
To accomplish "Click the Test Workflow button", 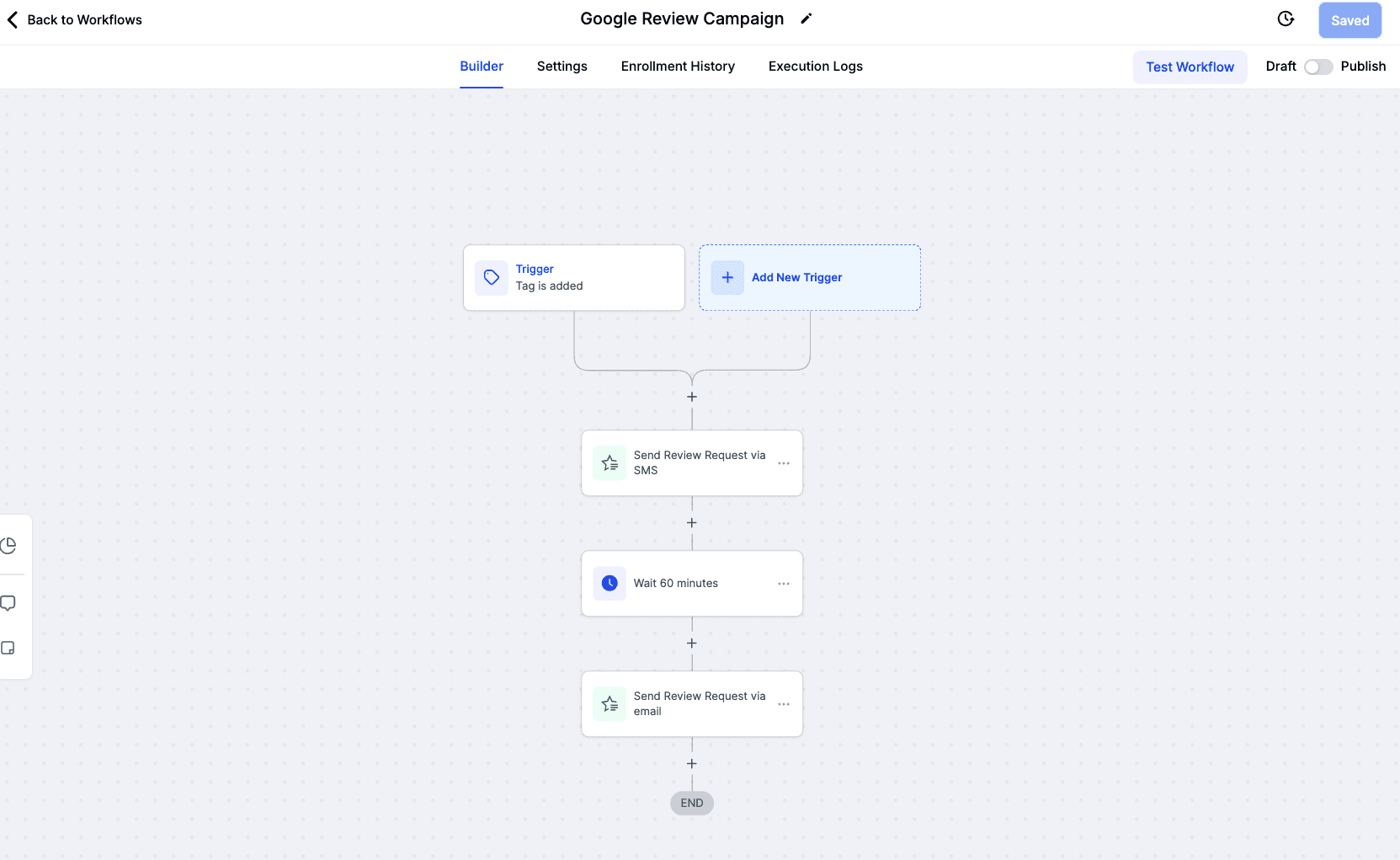I will click(1190, 67).
